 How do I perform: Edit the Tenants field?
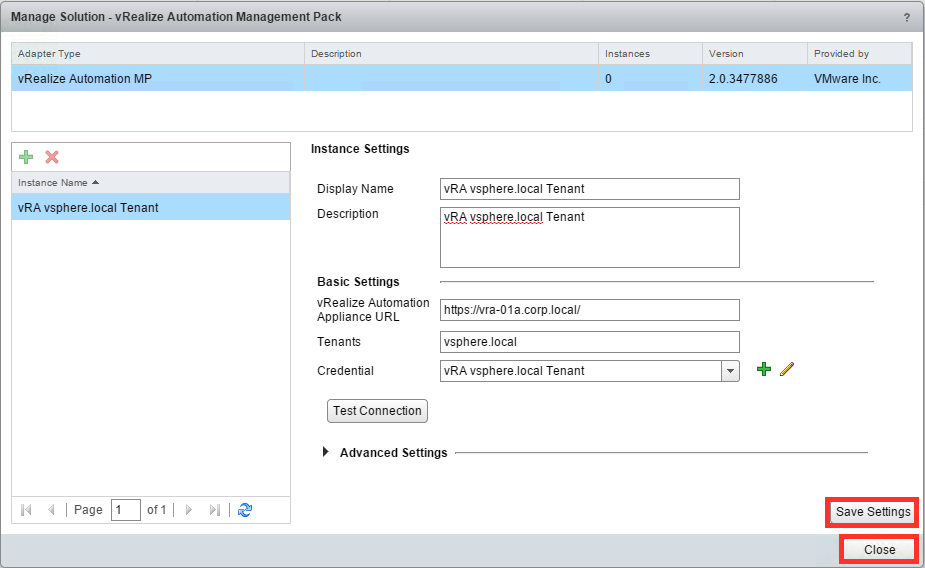click(x=589, y=342)
